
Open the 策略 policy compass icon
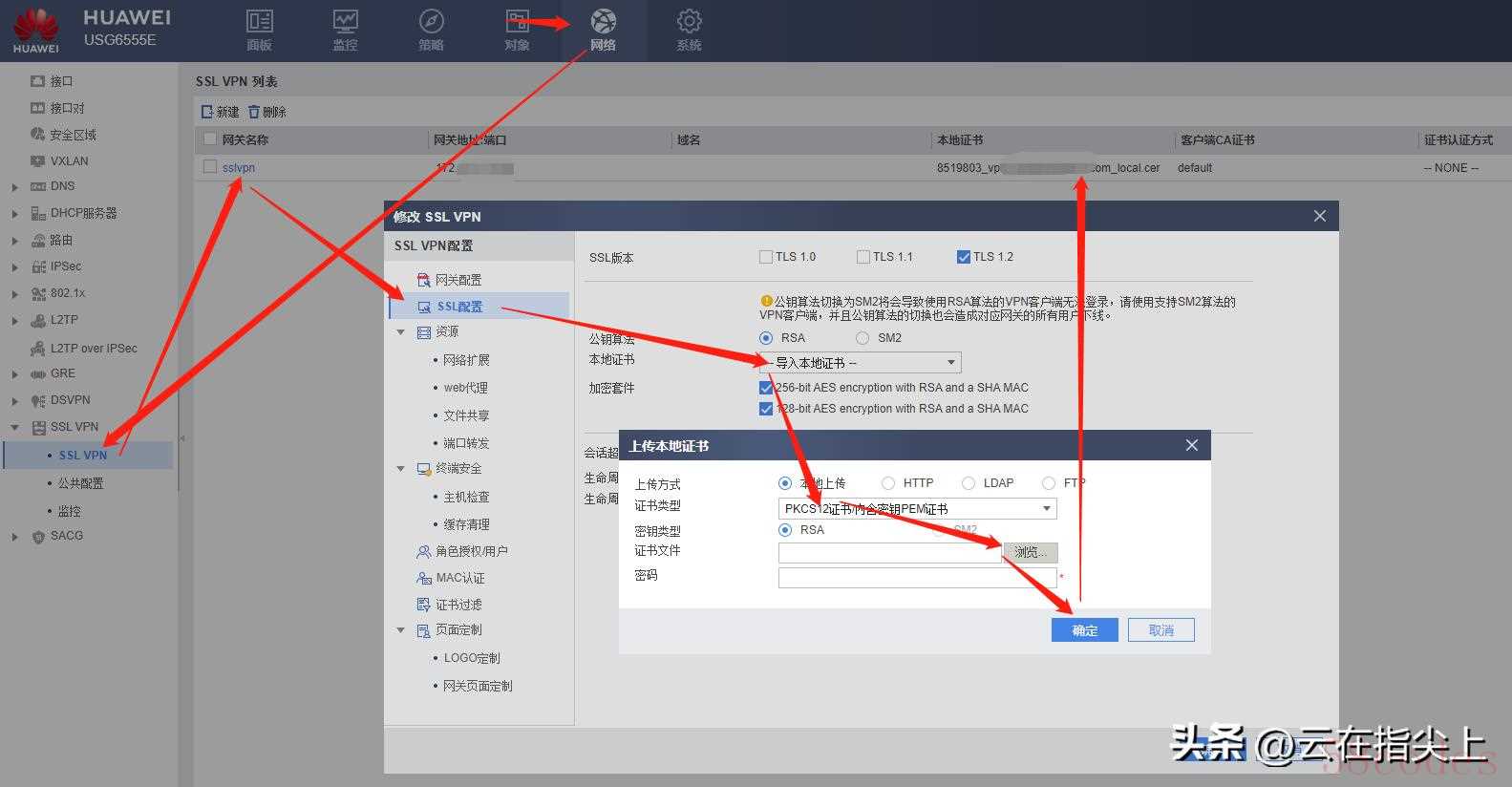[431, 22]
